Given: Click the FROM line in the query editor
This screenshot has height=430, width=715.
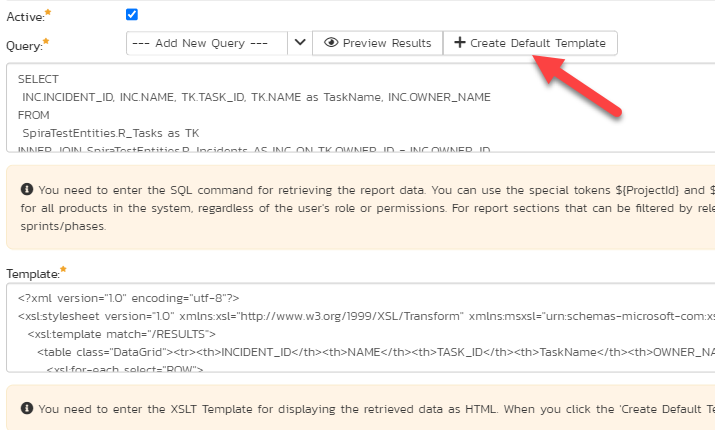Looking at the screenshot, I should (34, 115).
